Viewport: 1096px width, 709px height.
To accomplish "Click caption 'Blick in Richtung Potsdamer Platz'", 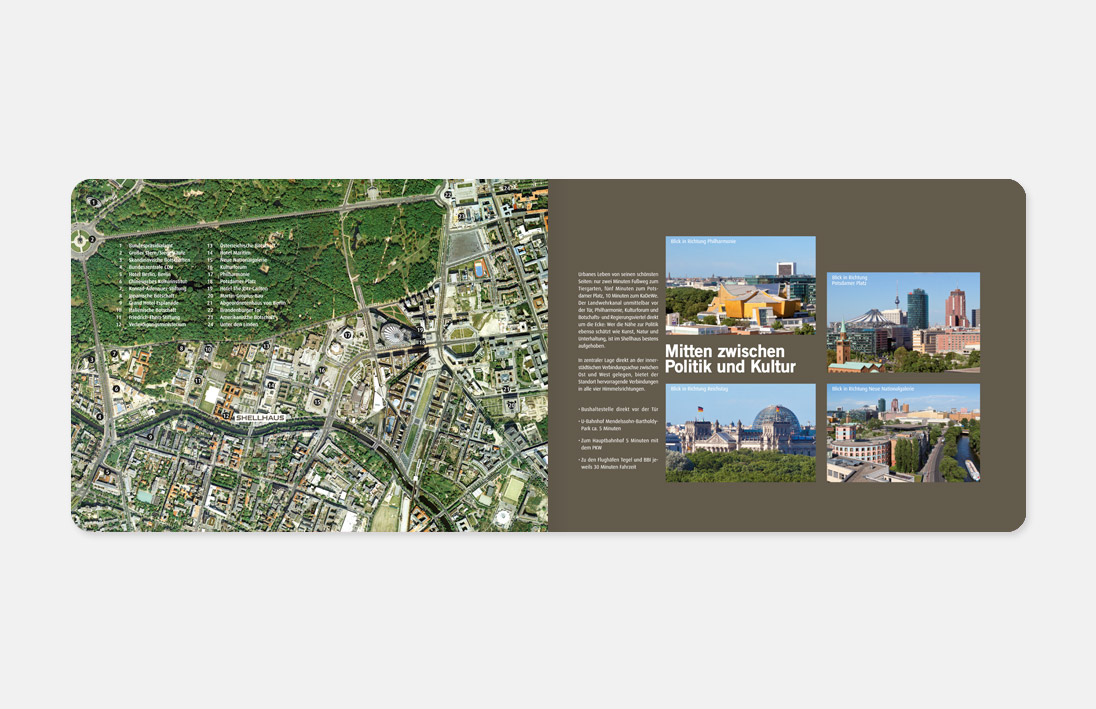I will pyautogui.click(x=849, y=280).
